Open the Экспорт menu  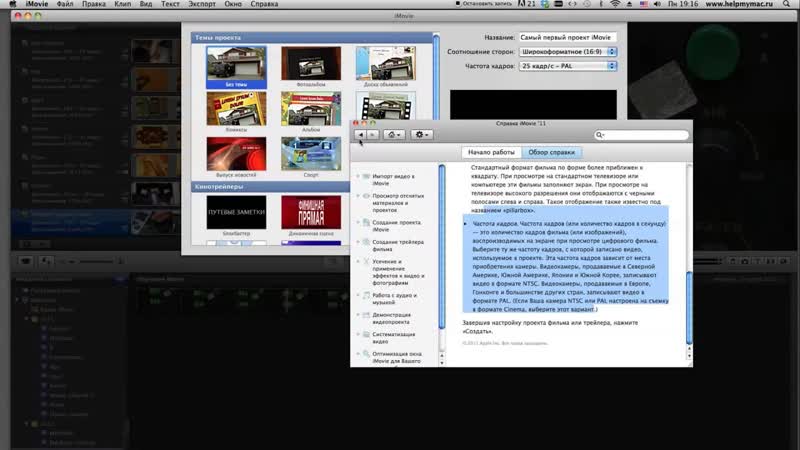[x=202, y=4]
